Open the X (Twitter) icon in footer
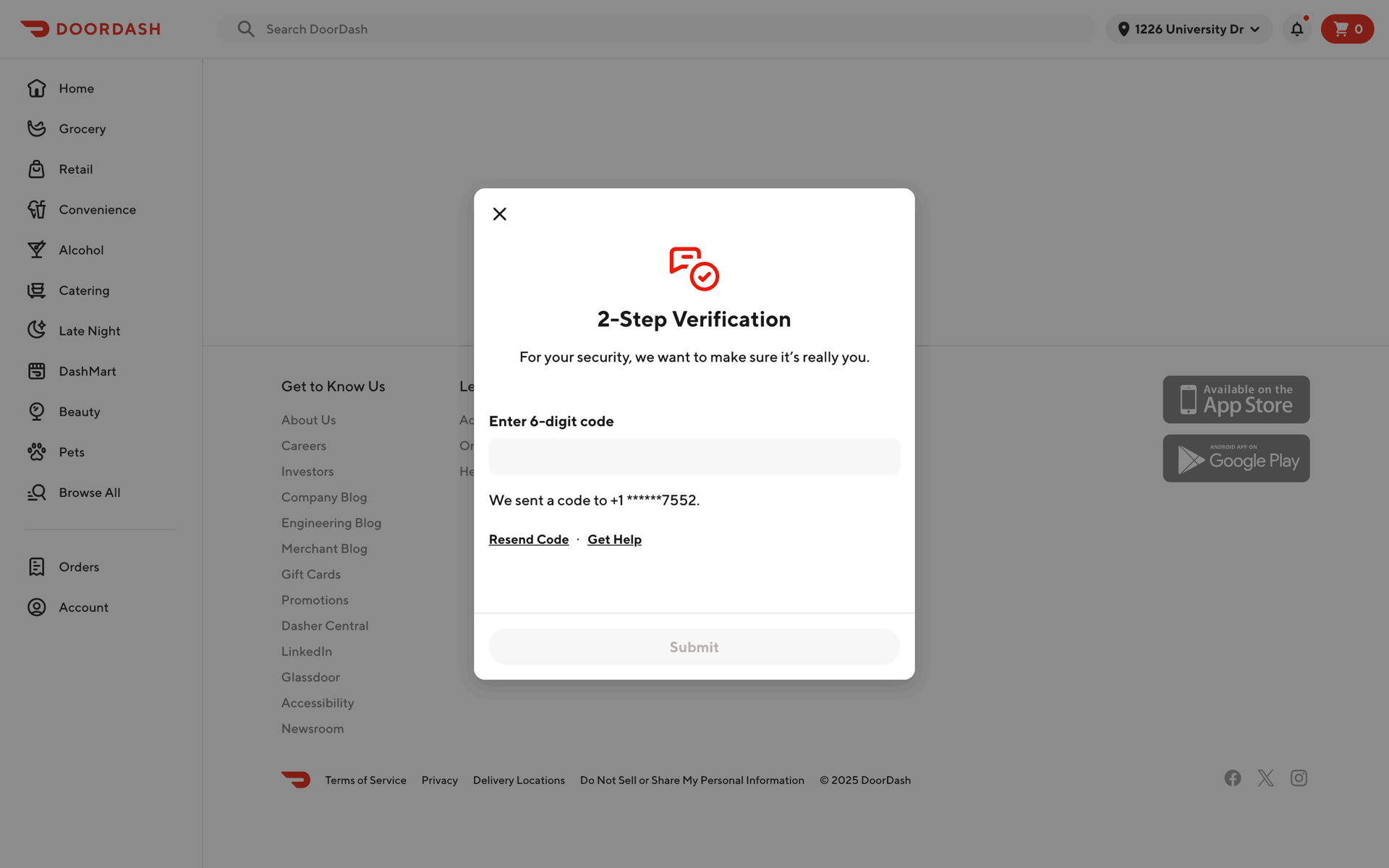1389x868 pixels. click(x=1265, y=778)
